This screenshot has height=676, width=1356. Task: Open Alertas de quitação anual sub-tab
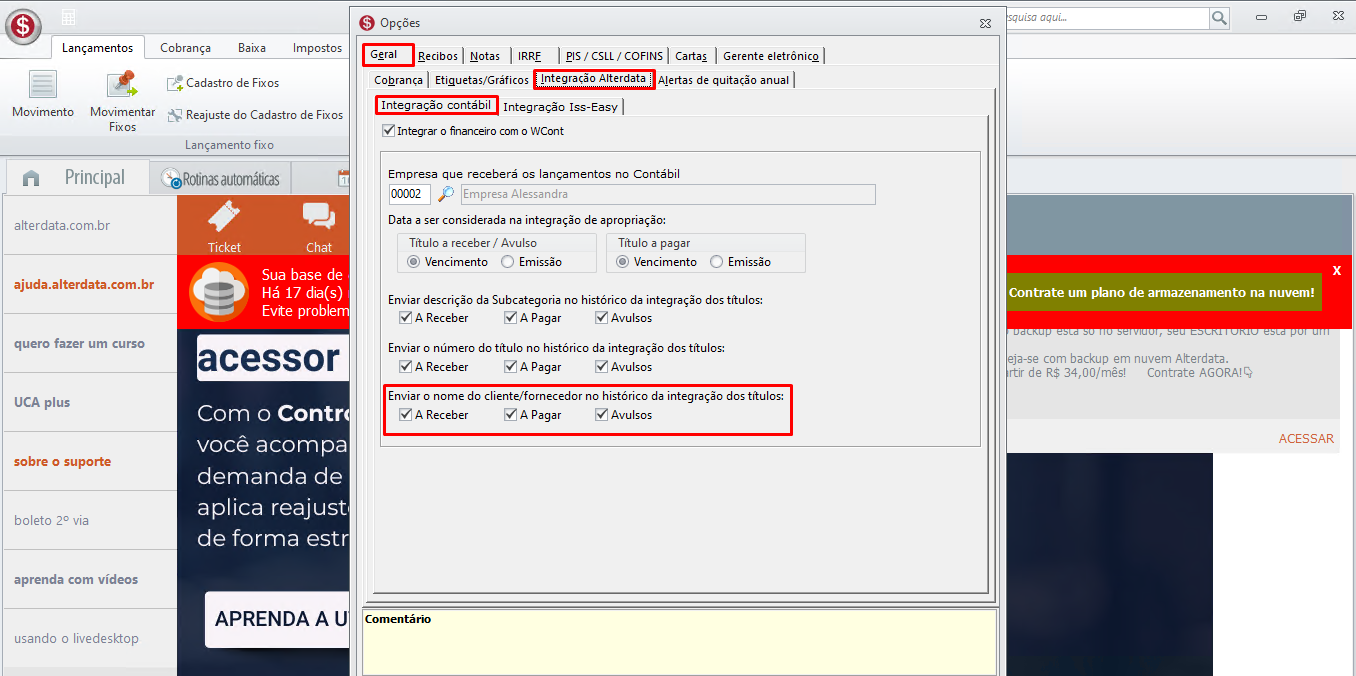pos(724,80)
